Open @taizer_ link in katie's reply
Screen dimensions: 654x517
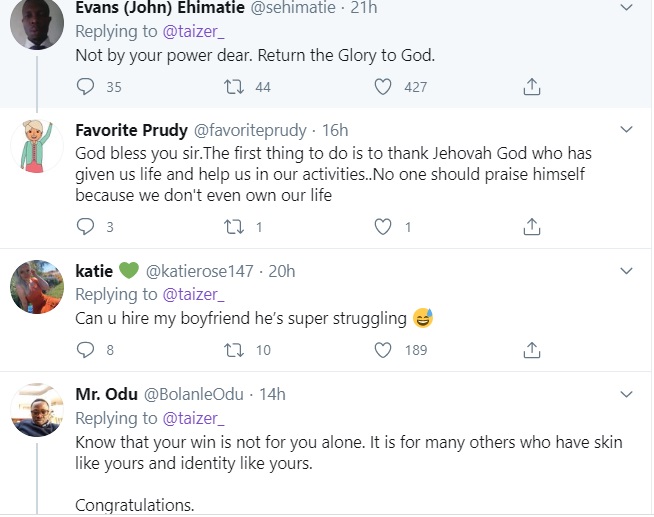(193, 294)
